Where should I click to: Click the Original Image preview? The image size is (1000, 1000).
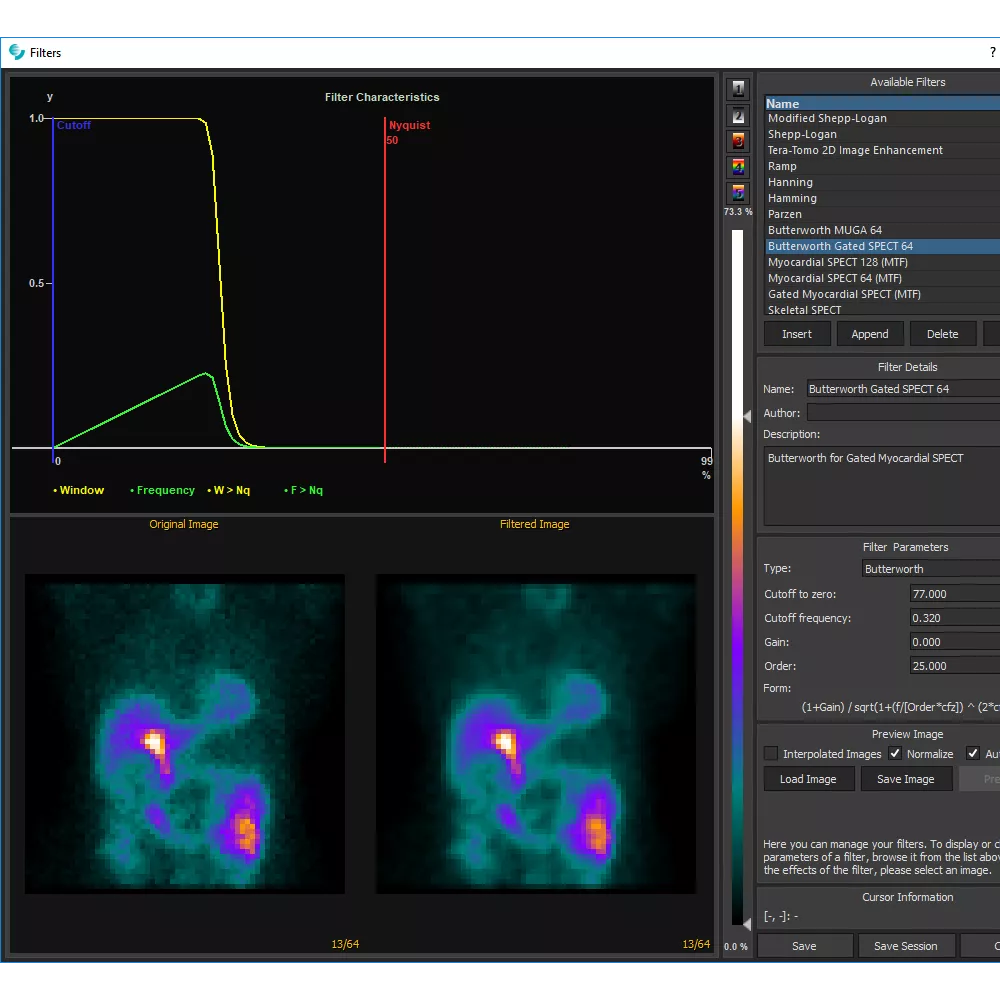(x=185, y=734)
